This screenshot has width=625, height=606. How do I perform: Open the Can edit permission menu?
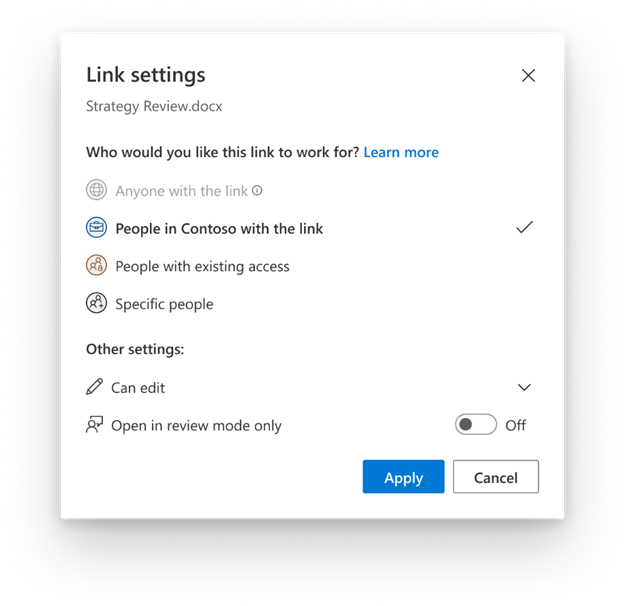(138, 387)
